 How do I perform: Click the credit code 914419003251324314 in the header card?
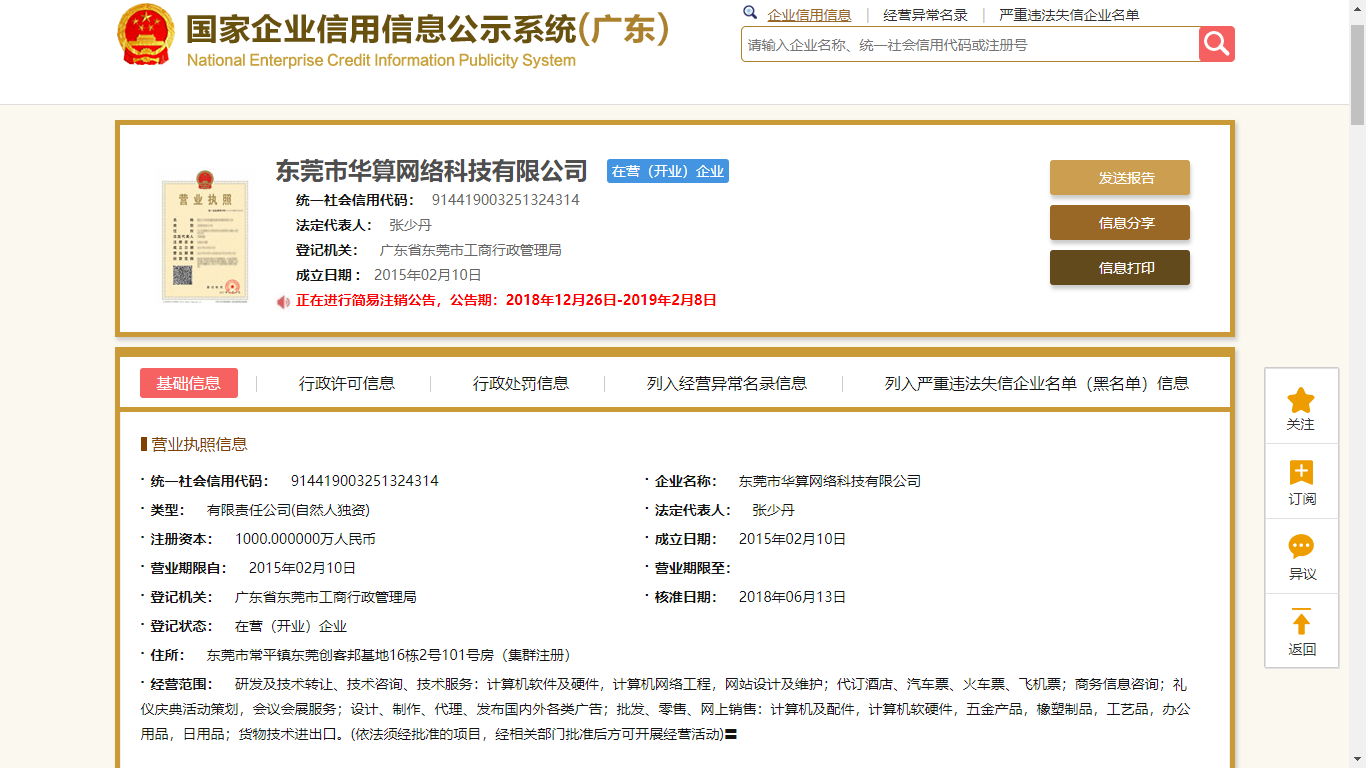pyautogui.click(x=506, y=200)
